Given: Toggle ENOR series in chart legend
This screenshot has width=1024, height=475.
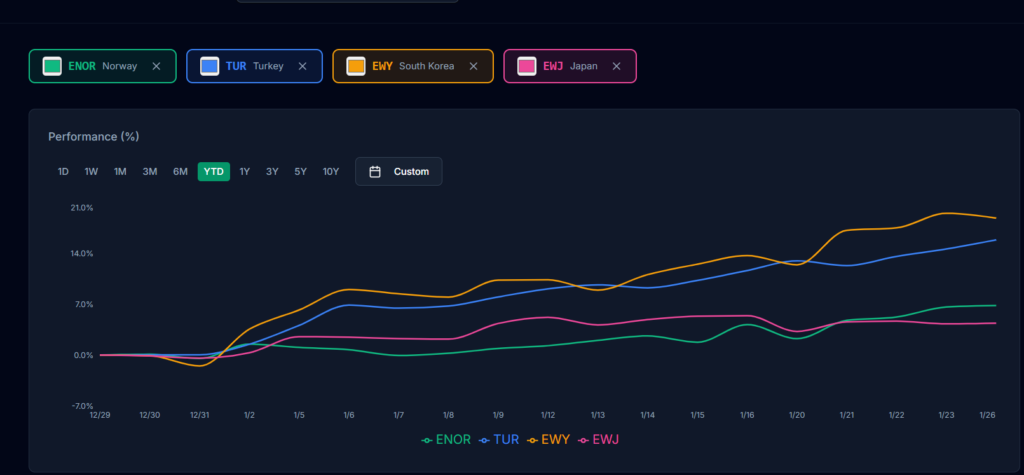Looking at the screenshot, I should click(x=447, y=439).
